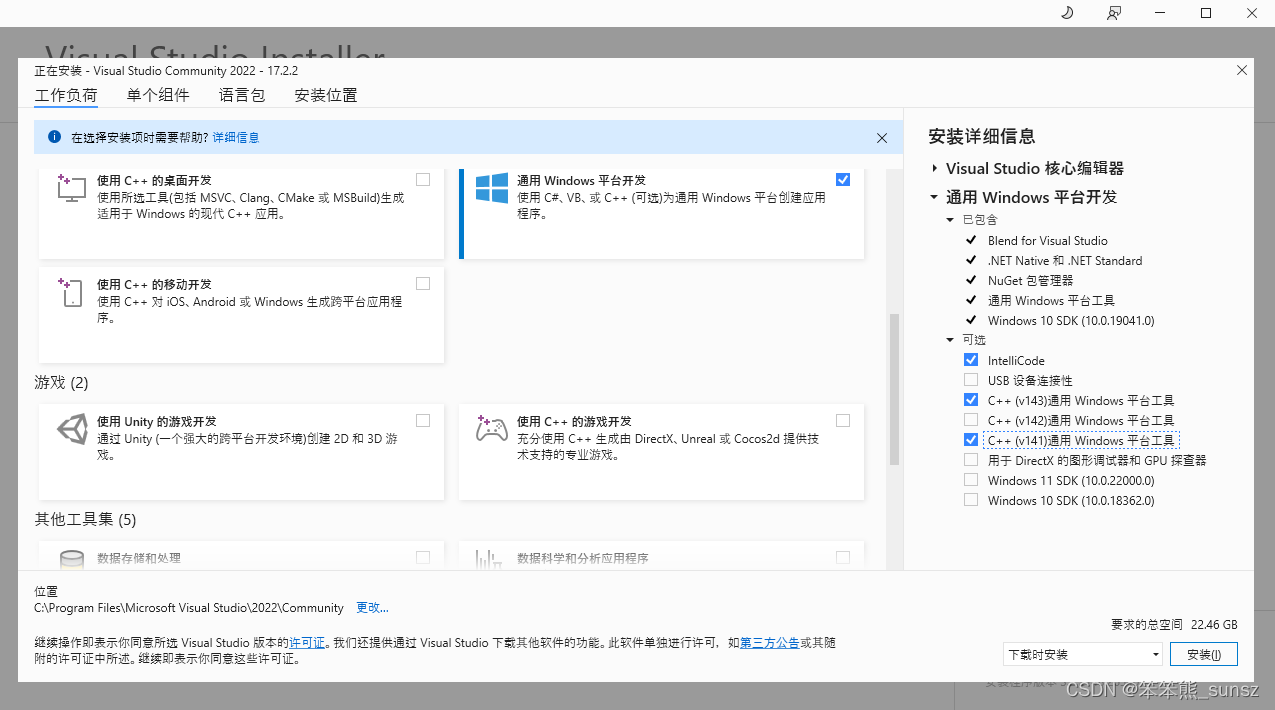Click the C++ desktop development workload icon
The height and width of the screenshot is (710, 1275).
click(72, 188)
